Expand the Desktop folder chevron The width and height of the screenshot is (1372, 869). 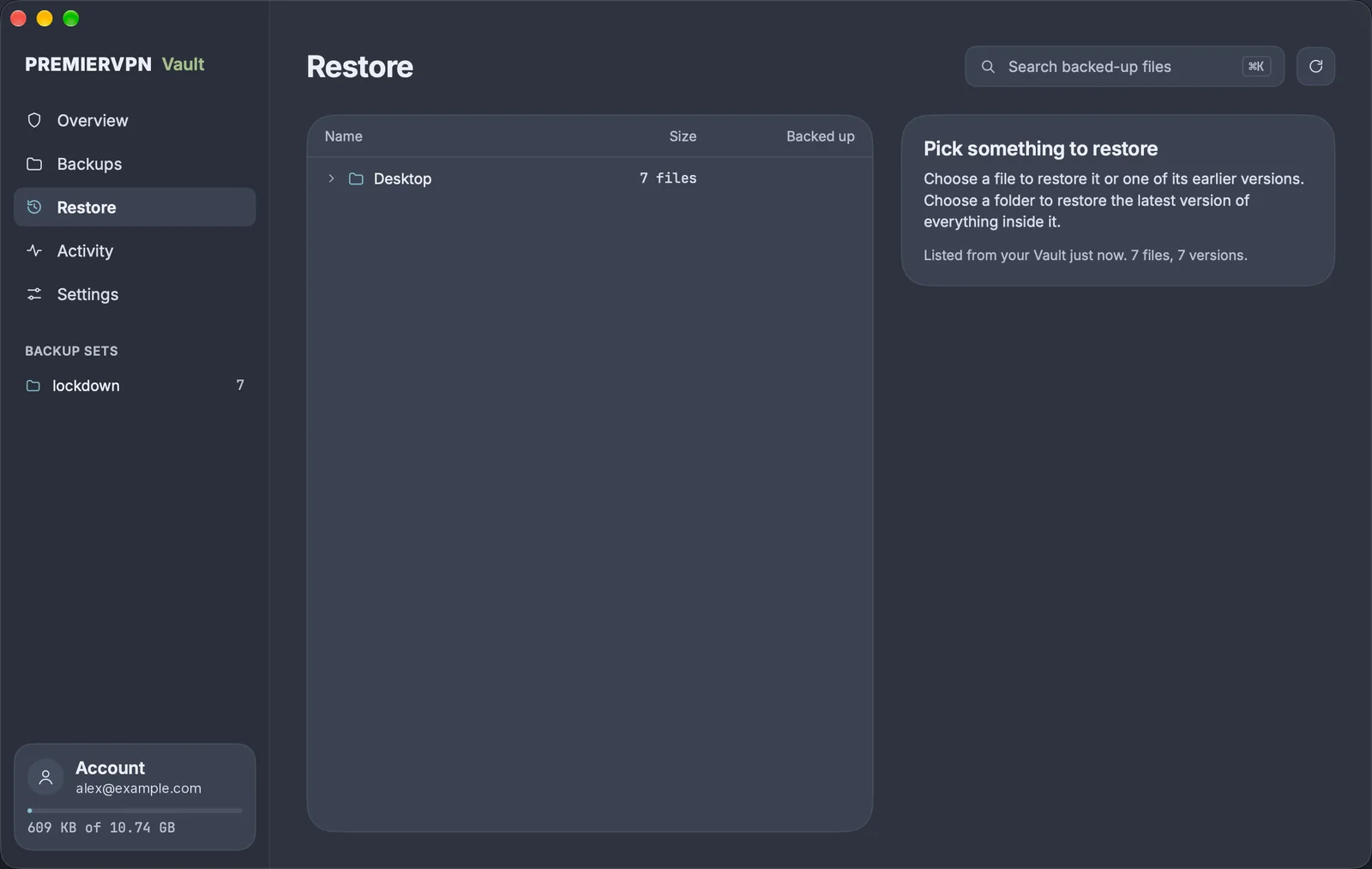pos(331,178)
